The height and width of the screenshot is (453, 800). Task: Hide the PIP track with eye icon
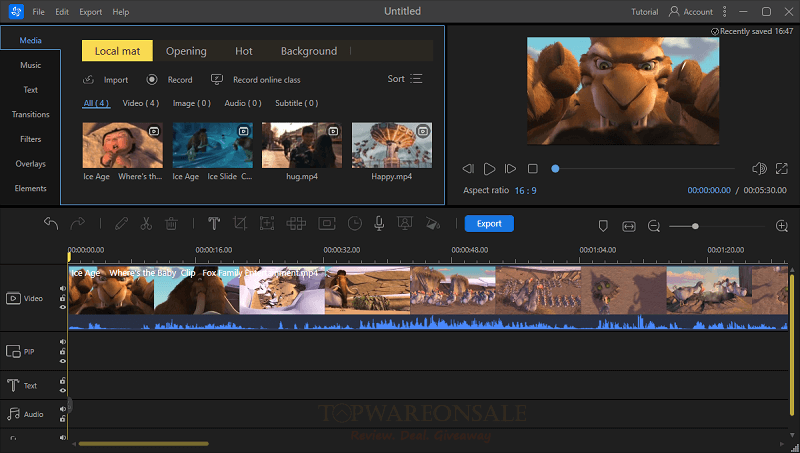point(63,361)
